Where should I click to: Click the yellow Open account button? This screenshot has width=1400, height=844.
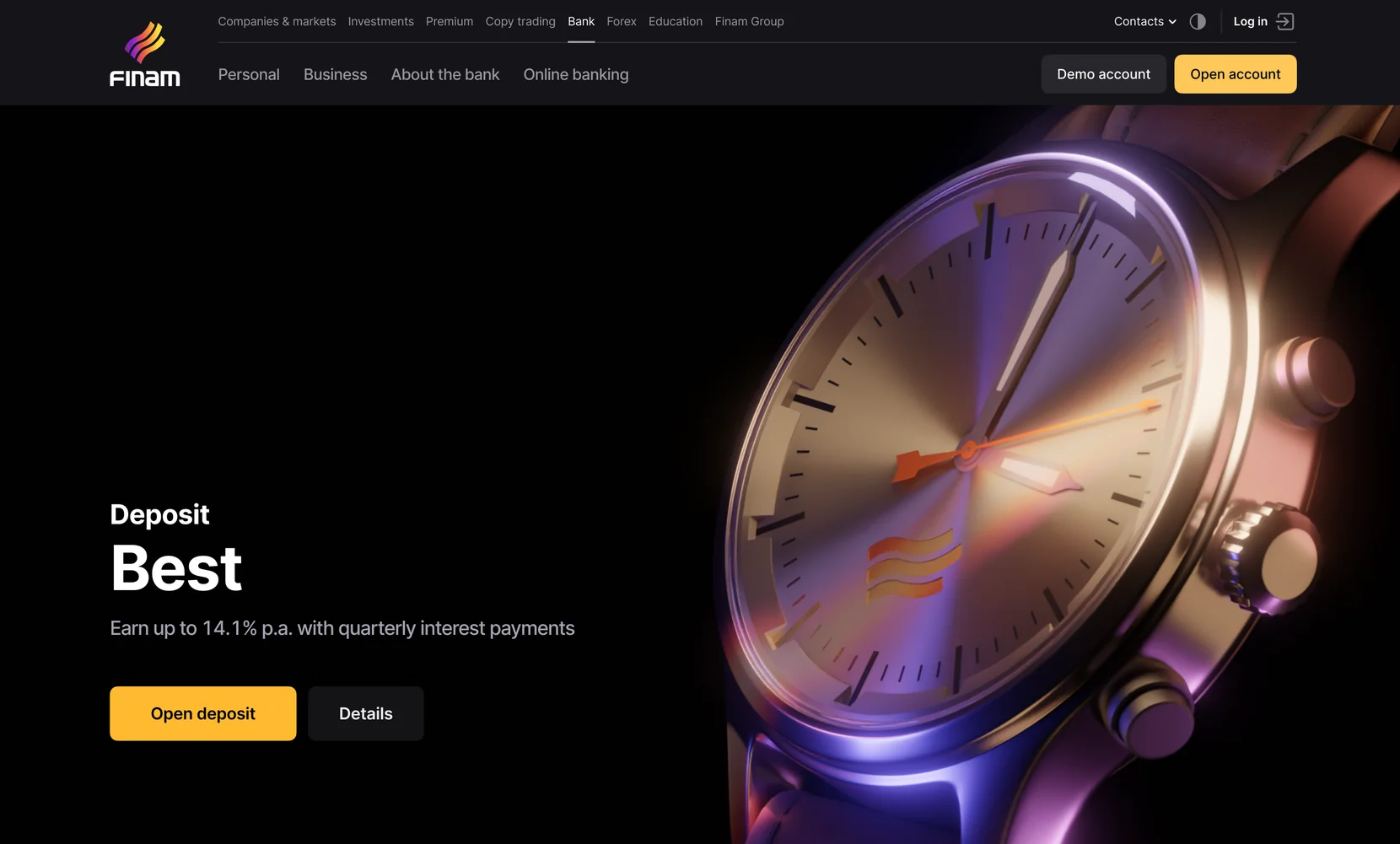[1236, 74]
